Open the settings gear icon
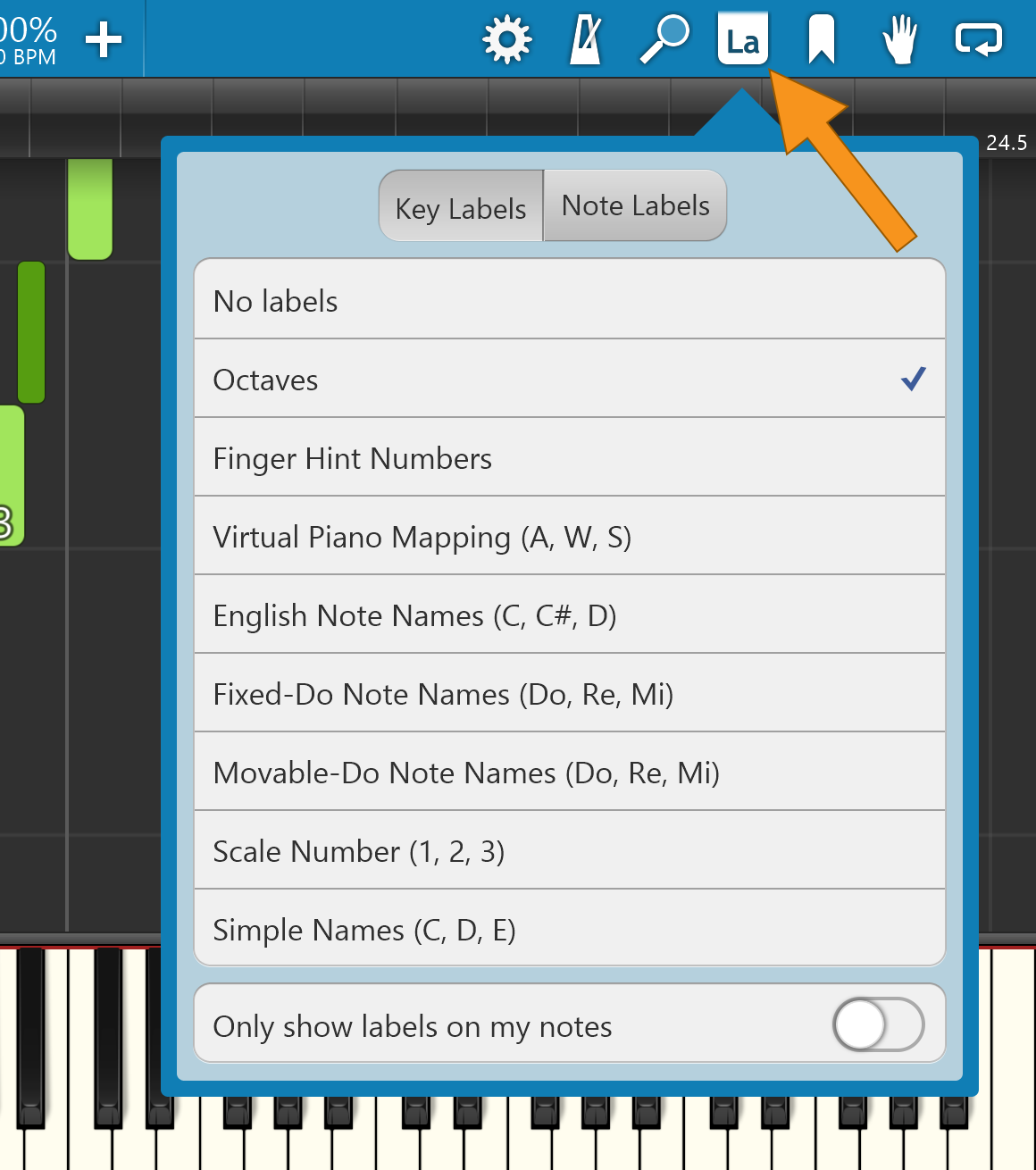1036x1170 pixels. tap(506, 40)
